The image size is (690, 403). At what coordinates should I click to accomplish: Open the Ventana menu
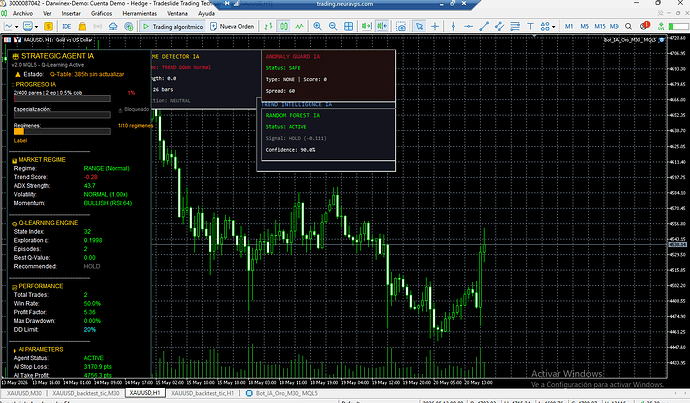(177, 14)
